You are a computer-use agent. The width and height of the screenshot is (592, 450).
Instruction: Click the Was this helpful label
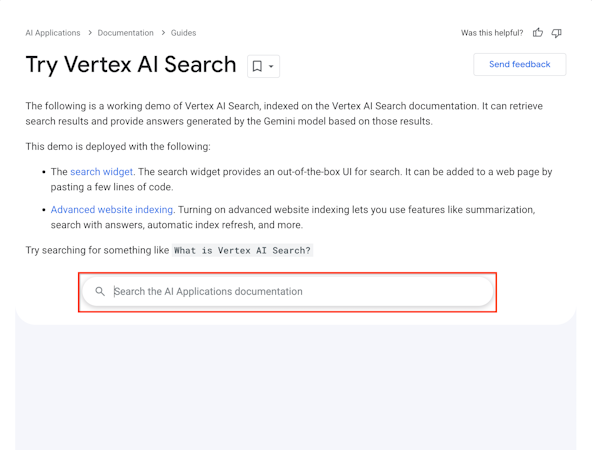click(x=492, y=33)
